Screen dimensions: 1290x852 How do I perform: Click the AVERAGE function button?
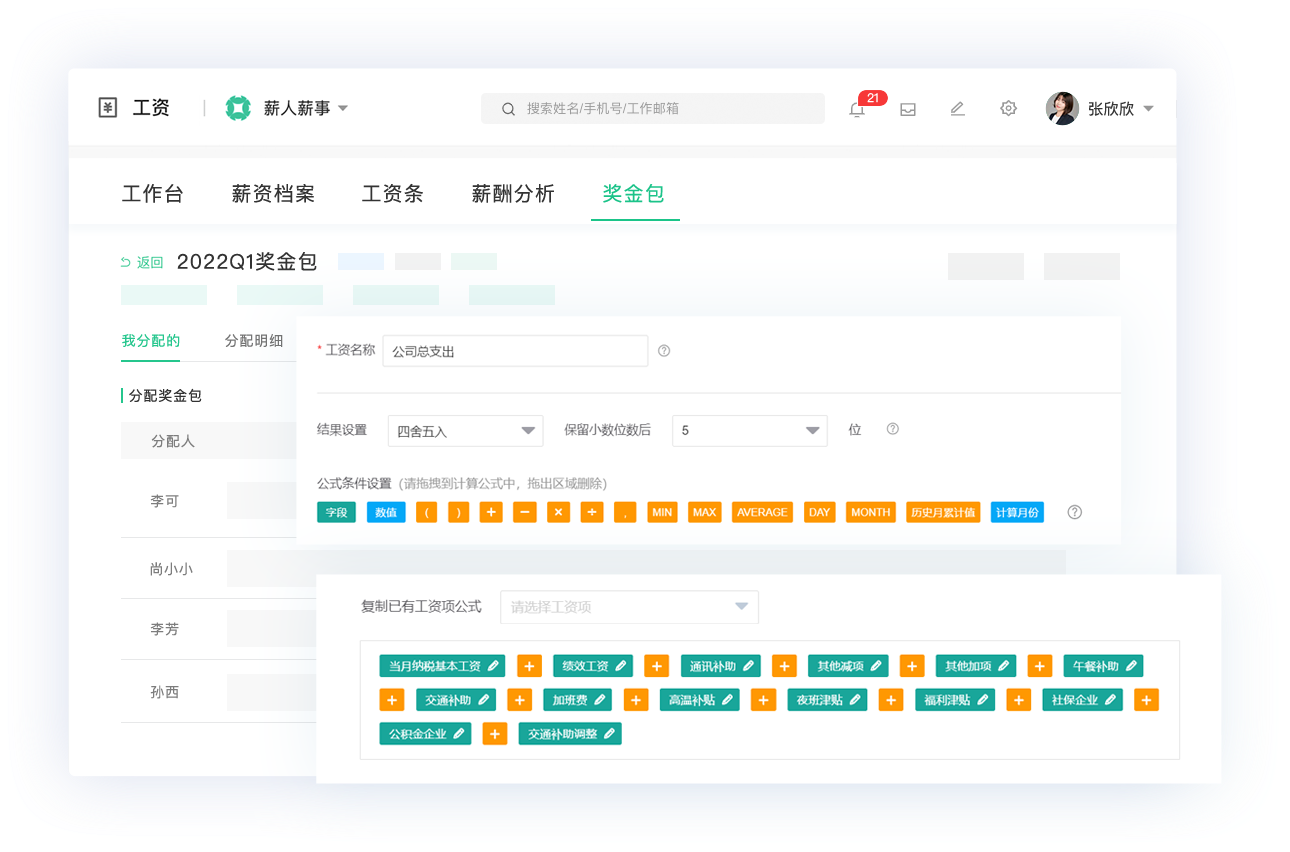point(762,512)
